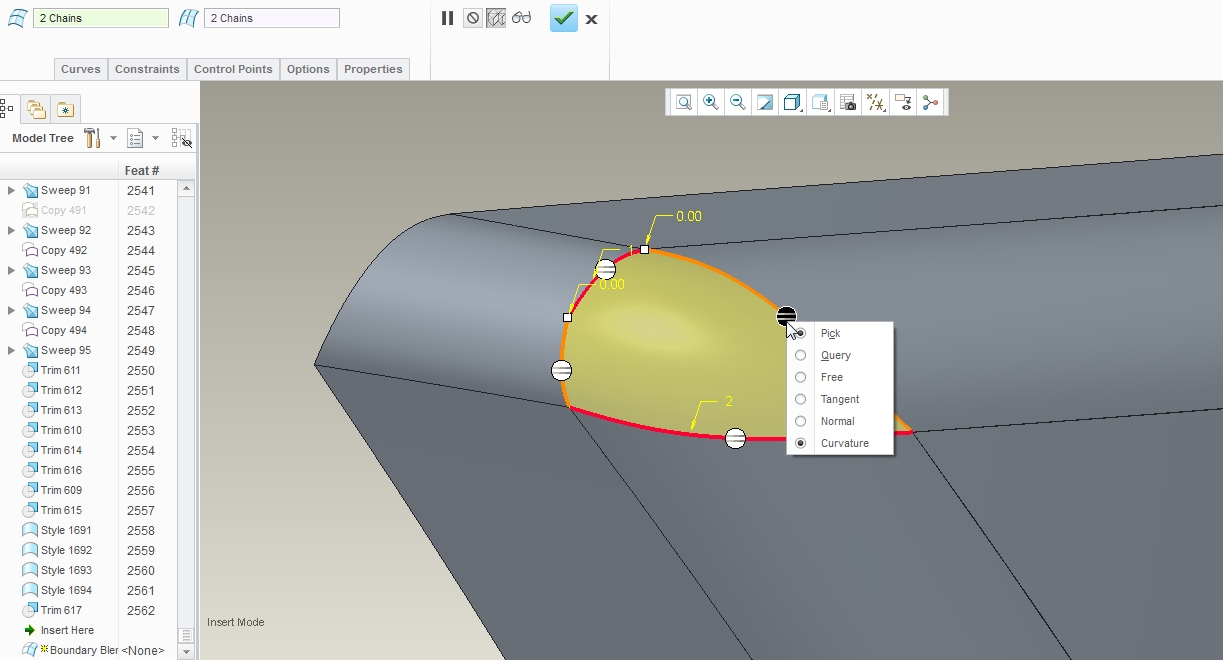Select Copy 492 in model tree
Image resolution: width=1223 pixels, height=660 pixels.
[64, 250]
